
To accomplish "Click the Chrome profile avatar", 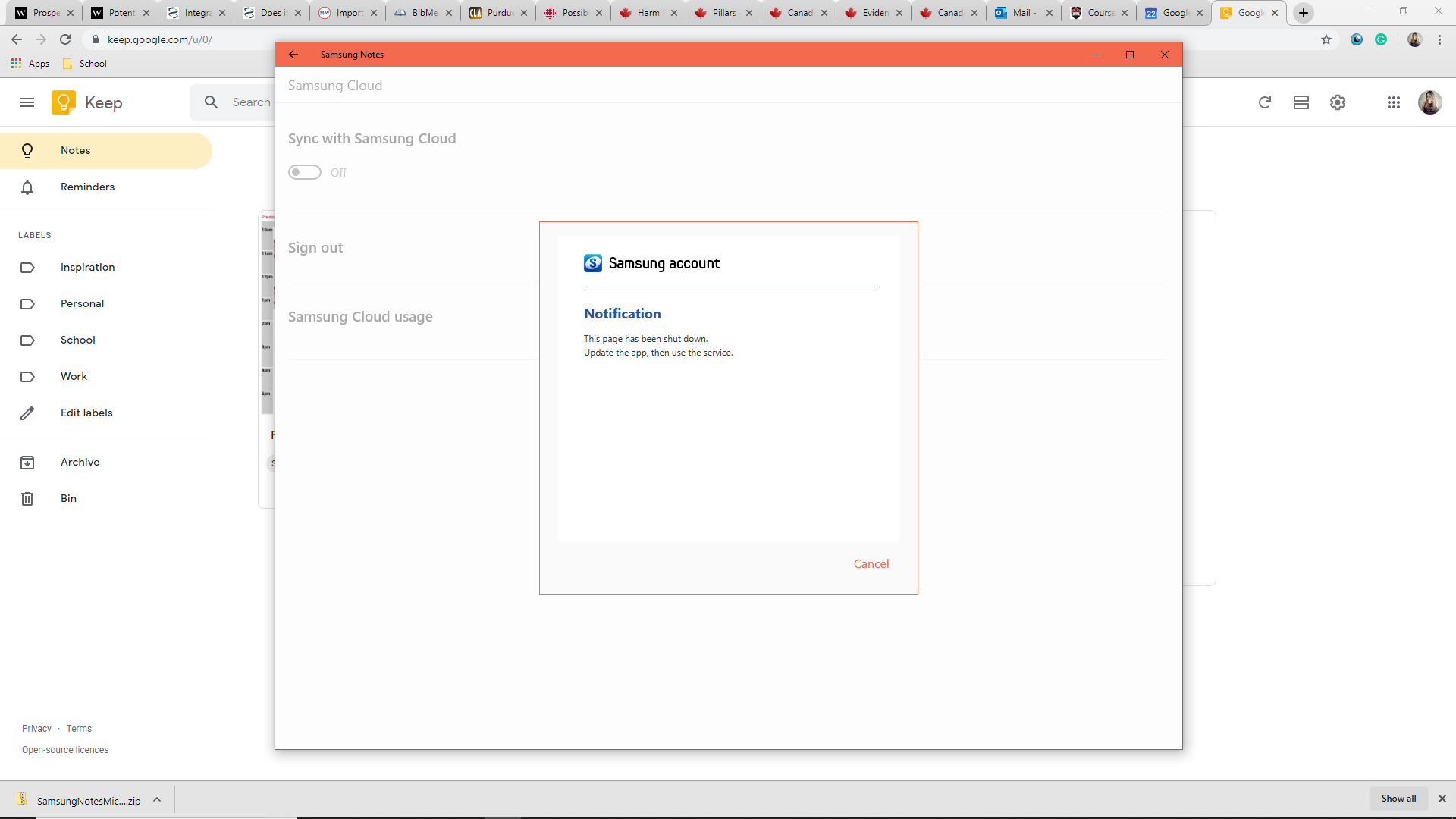I will pos(1415,39).
